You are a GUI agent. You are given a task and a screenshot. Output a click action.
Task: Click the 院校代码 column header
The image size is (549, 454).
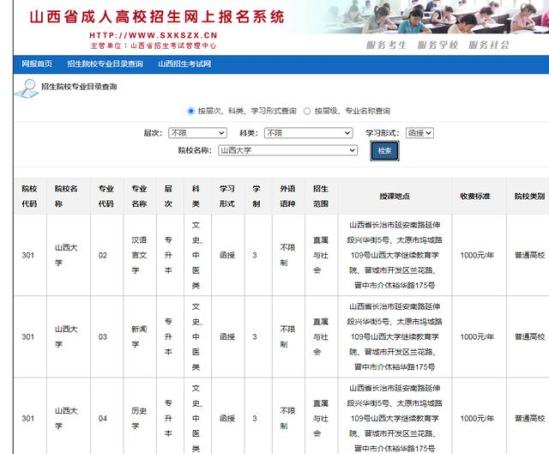29,196
